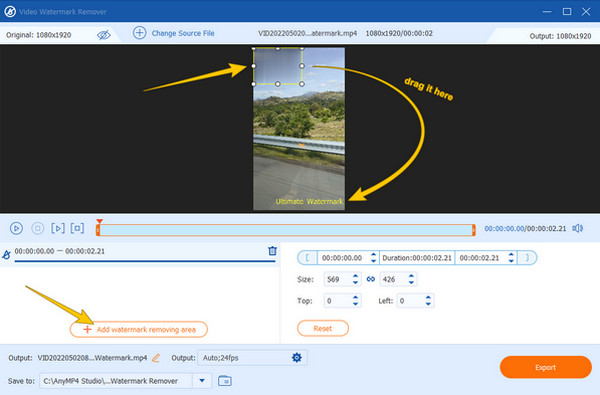Screen dimensions: 600x395
Task: Adjust the height 426 stepper arrows
Action: 411,279
